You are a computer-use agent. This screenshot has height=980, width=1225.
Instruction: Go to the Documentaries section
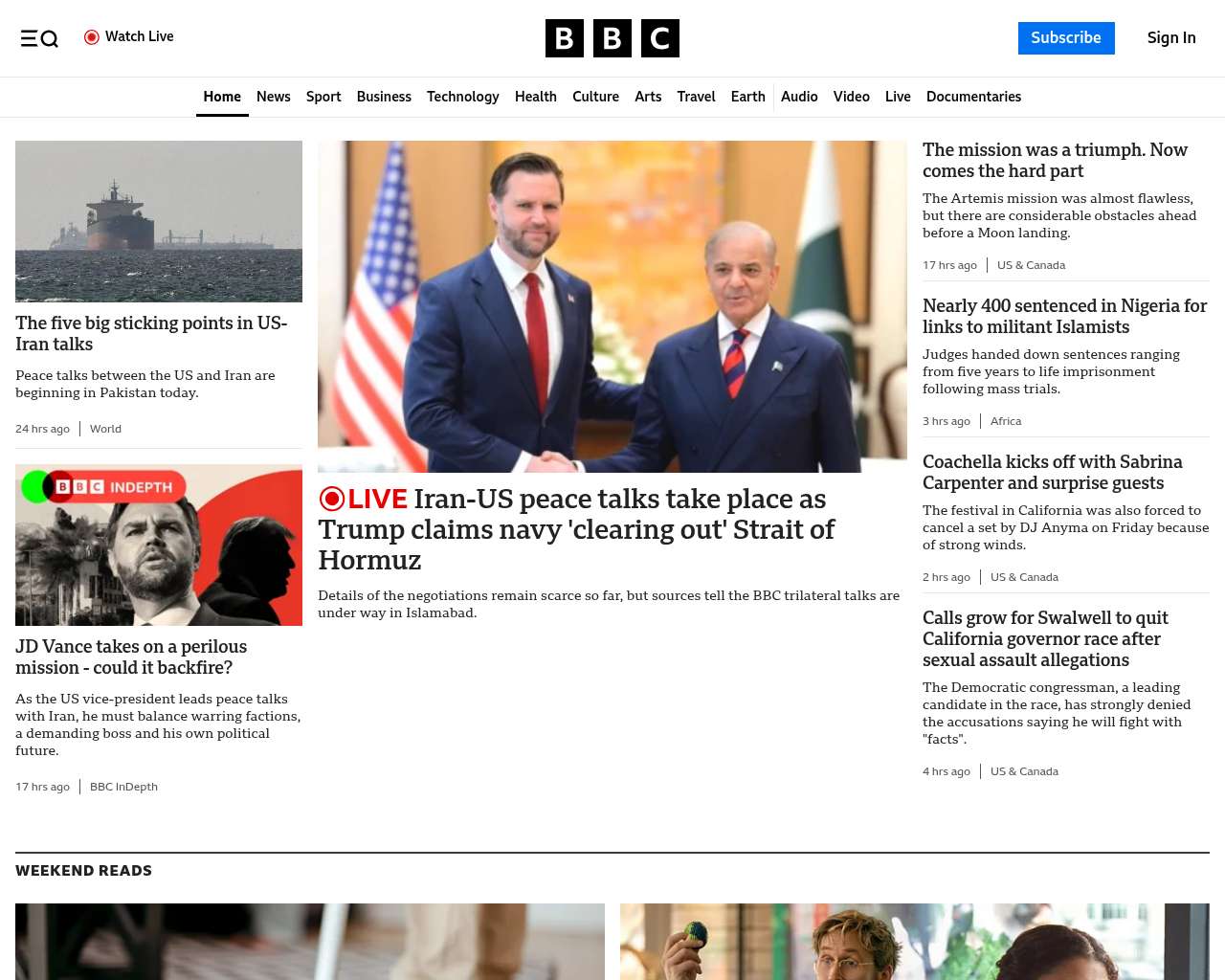(973, 97)
